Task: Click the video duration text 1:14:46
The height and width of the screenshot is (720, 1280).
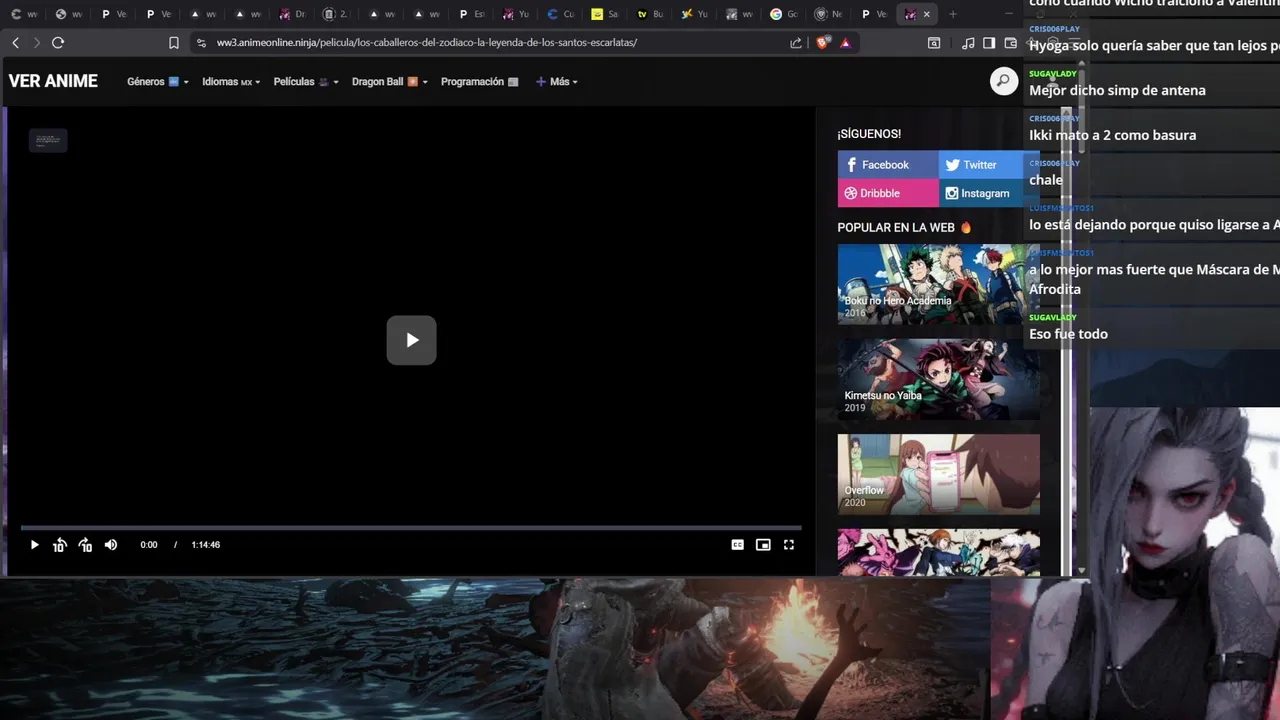Action: pos(206,545)
